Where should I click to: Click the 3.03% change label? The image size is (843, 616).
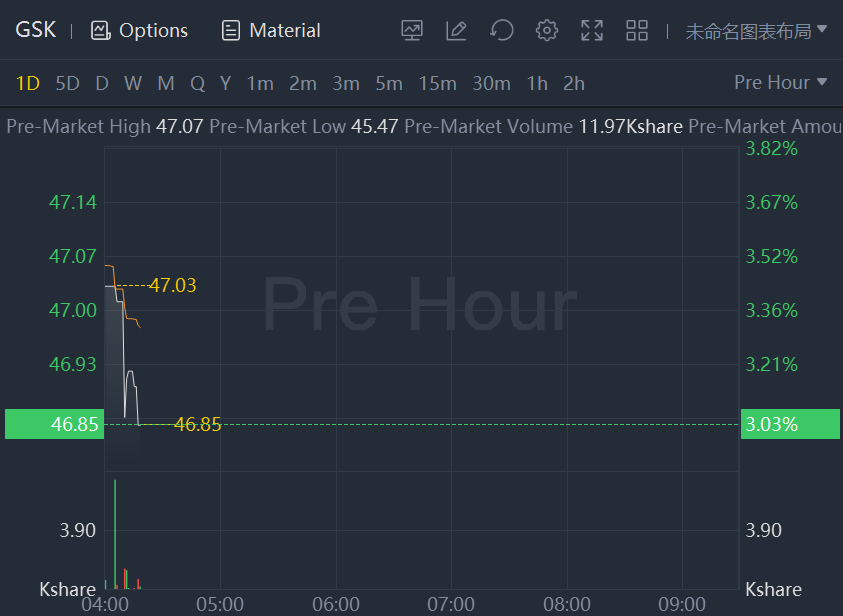coord(772,424)
